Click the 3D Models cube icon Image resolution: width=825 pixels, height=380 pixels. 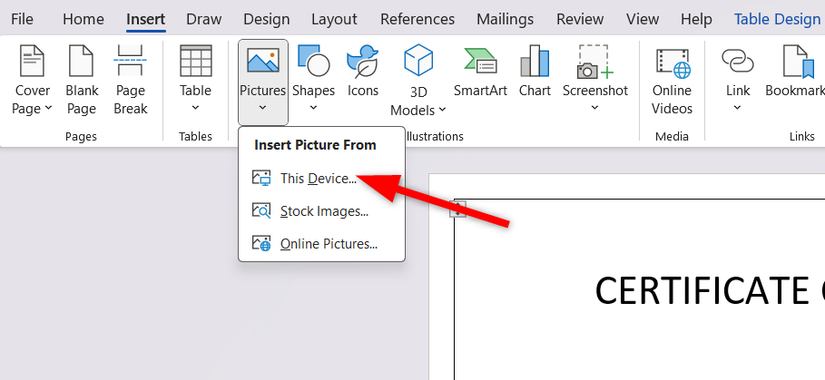(x=418, y=60)
